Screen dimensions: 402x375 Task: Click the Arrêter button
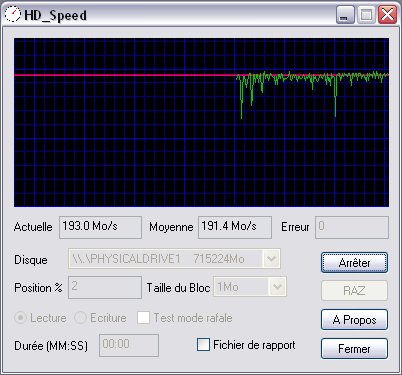click(354, 263)
